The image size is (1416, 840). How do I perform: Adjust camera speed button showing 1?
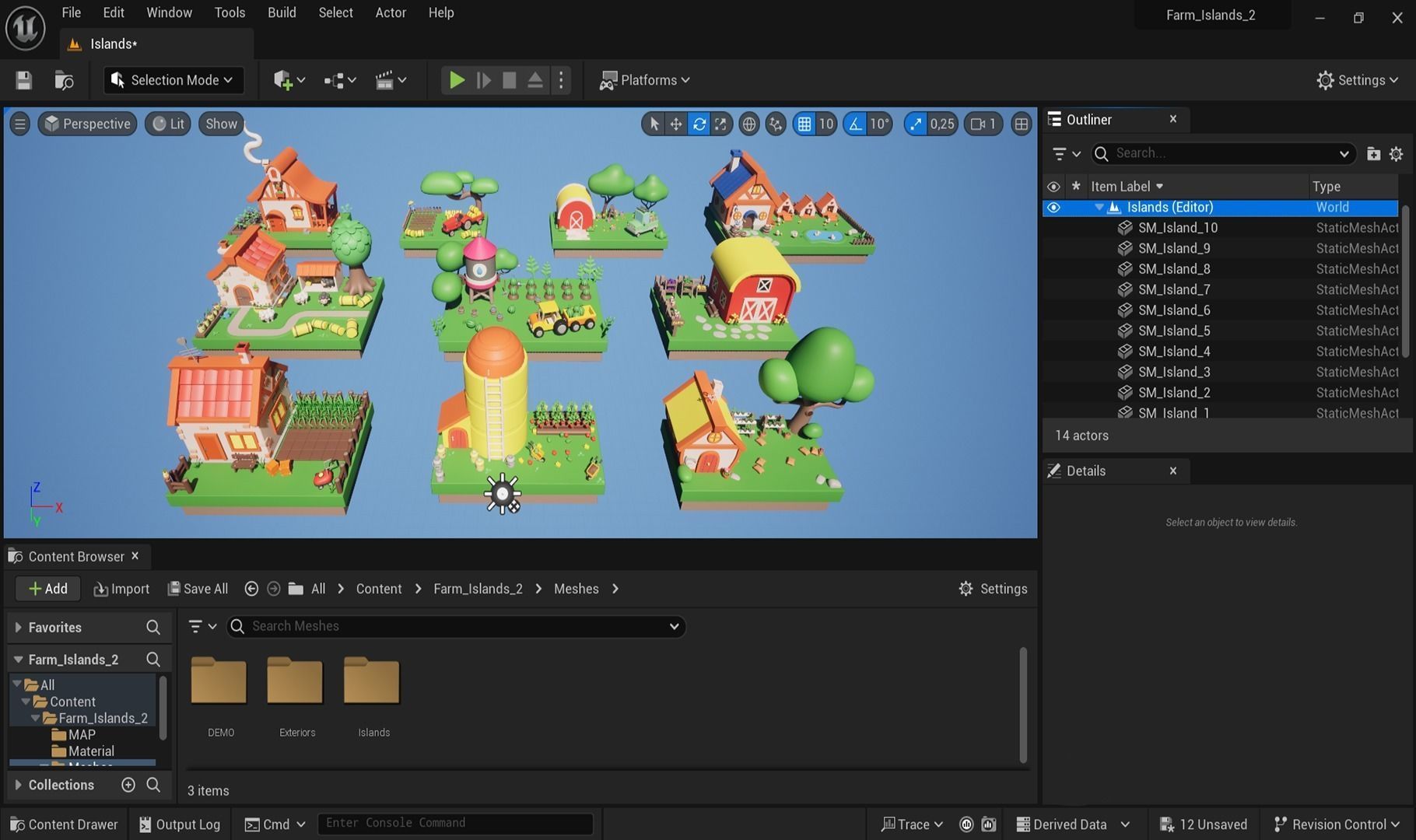[983, 124]
